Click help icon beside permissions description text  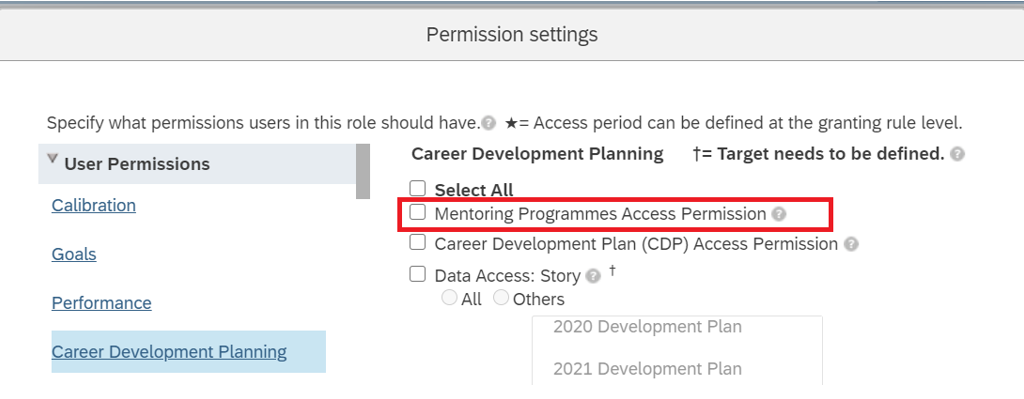(488, 123)
